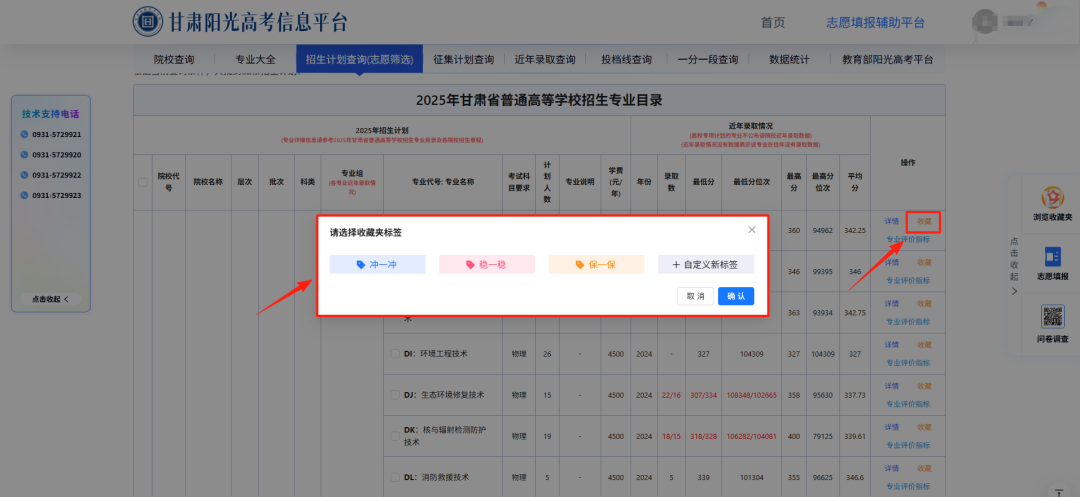Add a tag via 自定义新标签

tap(706, 264)
